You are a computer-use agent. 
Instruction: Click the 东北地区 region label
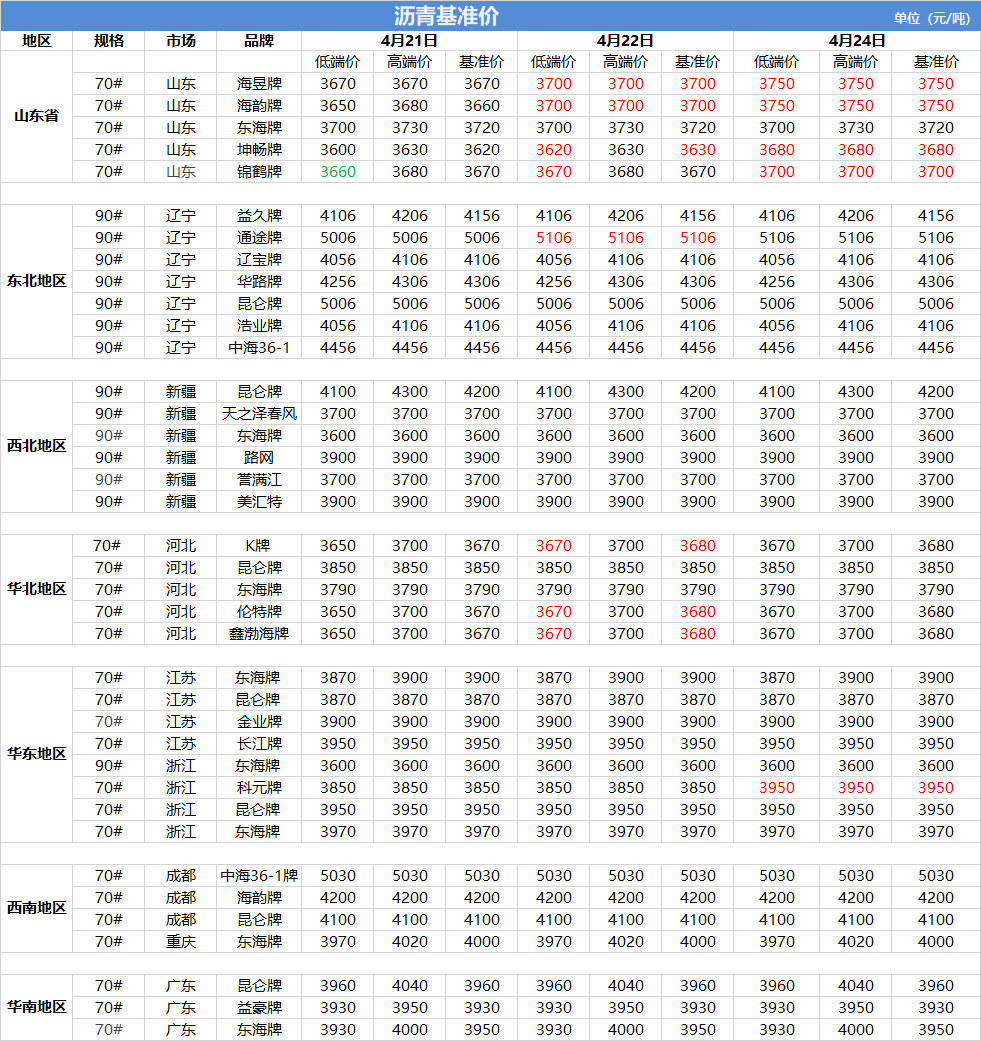coord(36,281)
